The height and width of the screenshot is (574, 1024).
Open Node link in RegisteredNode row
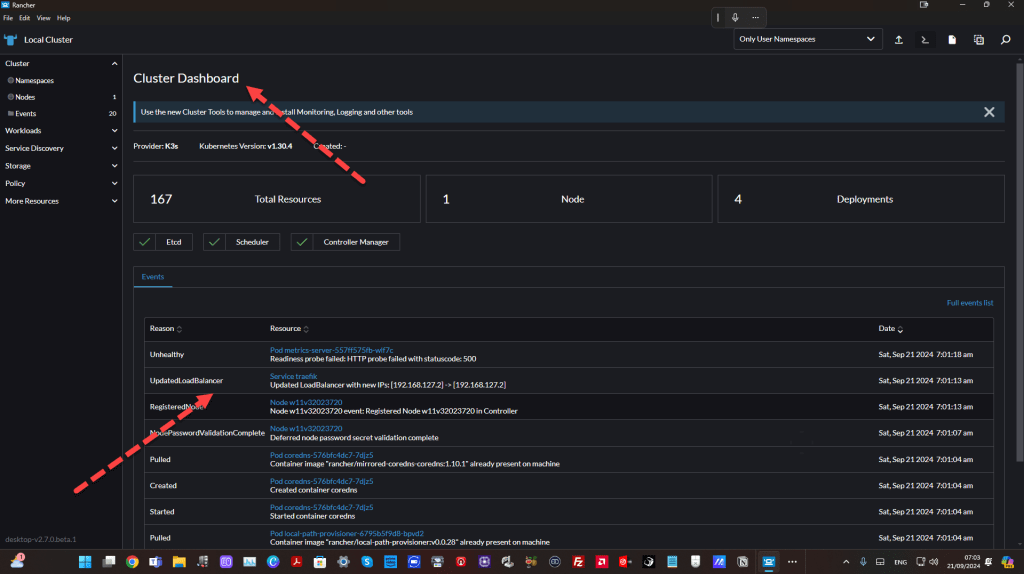(x=306, y=402)
